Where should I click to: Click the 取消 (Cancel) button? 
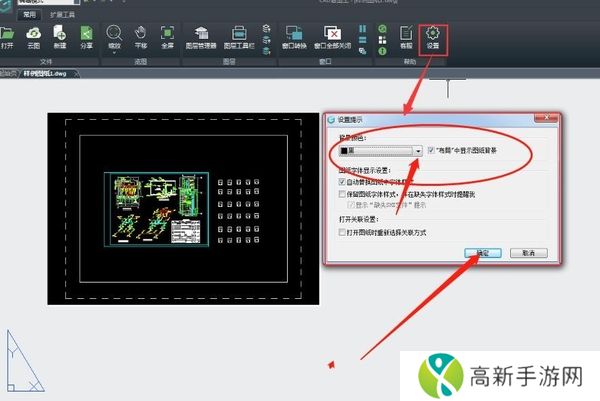[528, 253]
